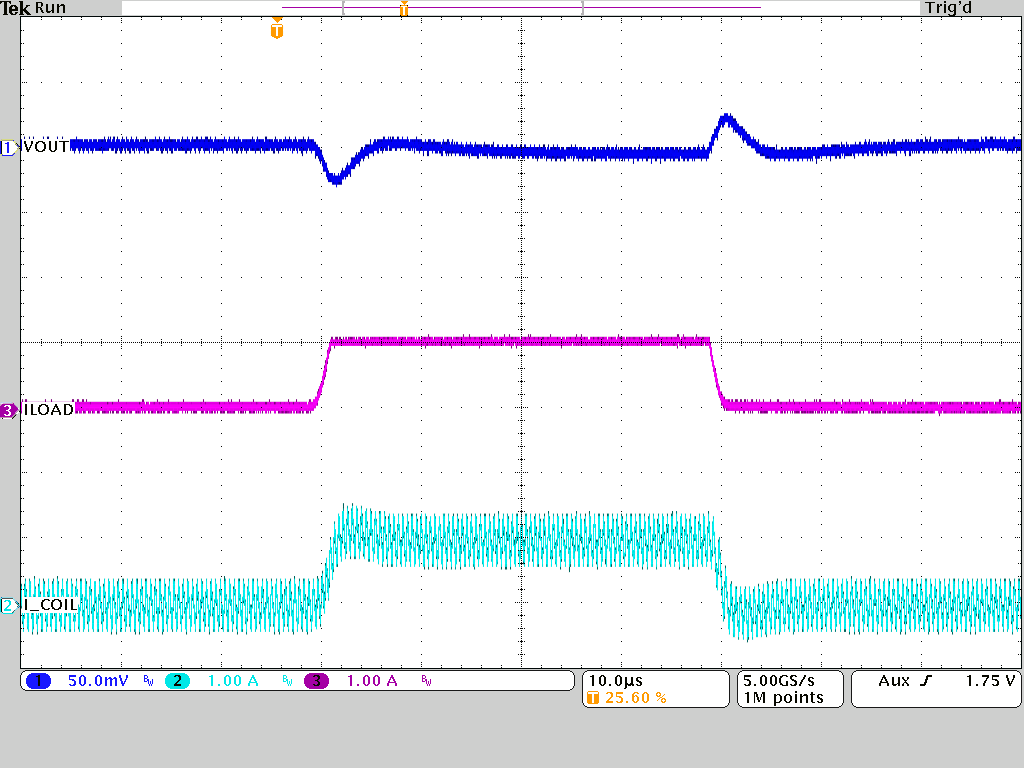Viewport: 1024px width, 768px height.
Task: Click the magenta Channel 3 badge in readout bar
Action: point(318,680)
